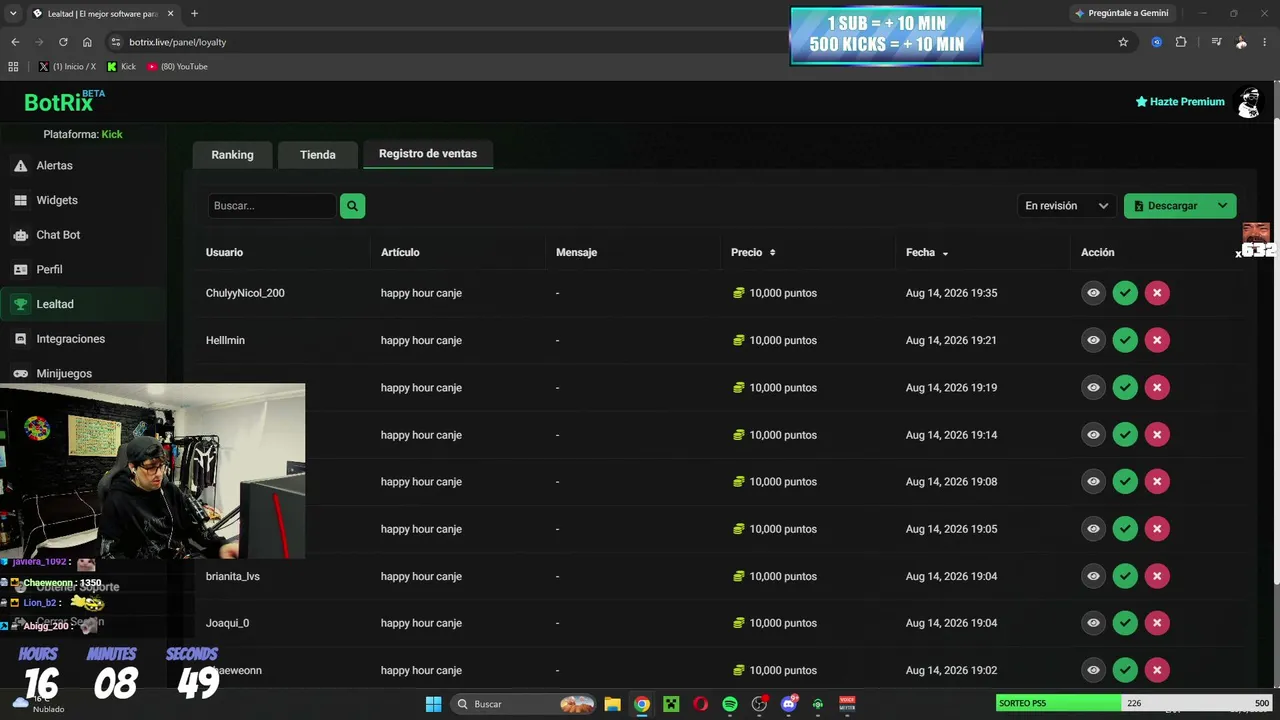This screenshot has width=1280, height=720.
Task: Open the YouTube bookmark
Action: coord(178,67)
